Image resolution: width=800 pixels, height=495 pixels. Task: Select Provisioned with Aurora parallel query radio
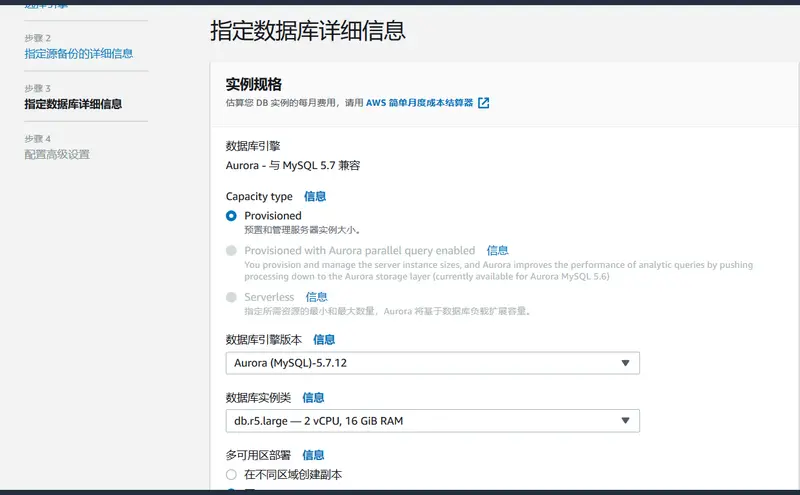(x=231, y=251)
